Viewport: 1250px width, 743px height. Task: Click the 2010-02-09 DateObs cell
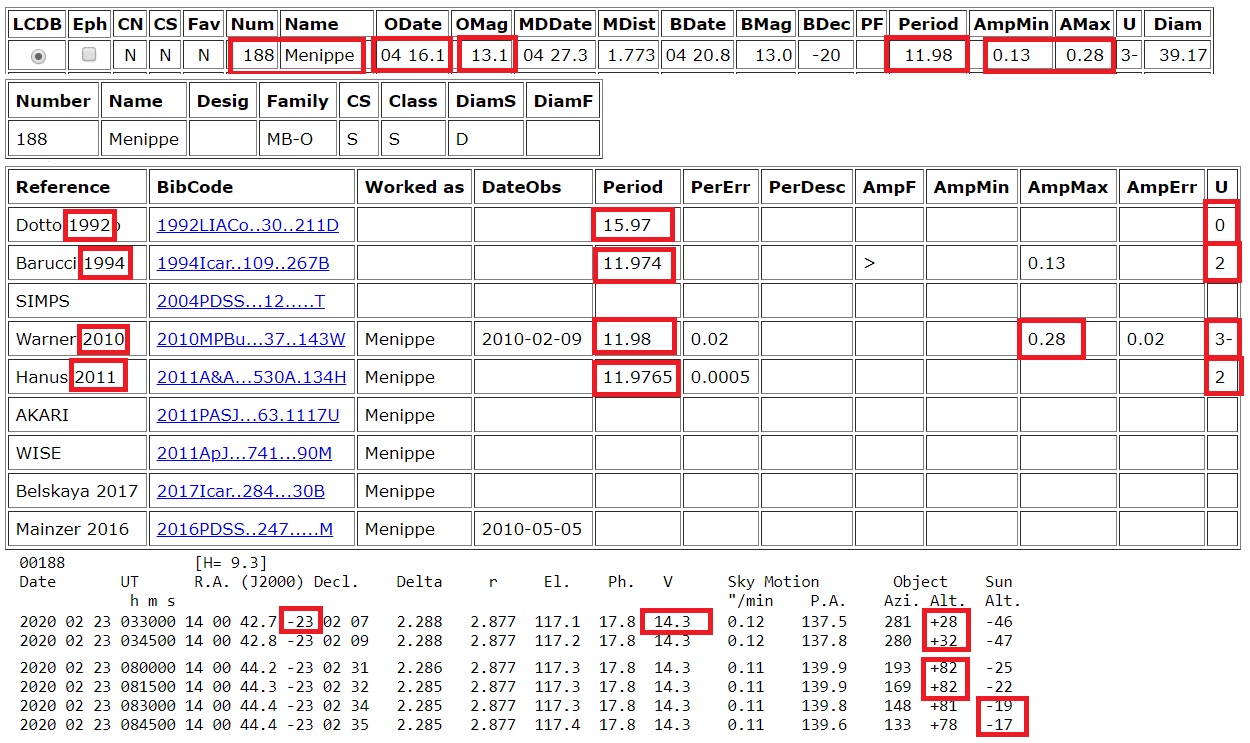click(531, 339)
